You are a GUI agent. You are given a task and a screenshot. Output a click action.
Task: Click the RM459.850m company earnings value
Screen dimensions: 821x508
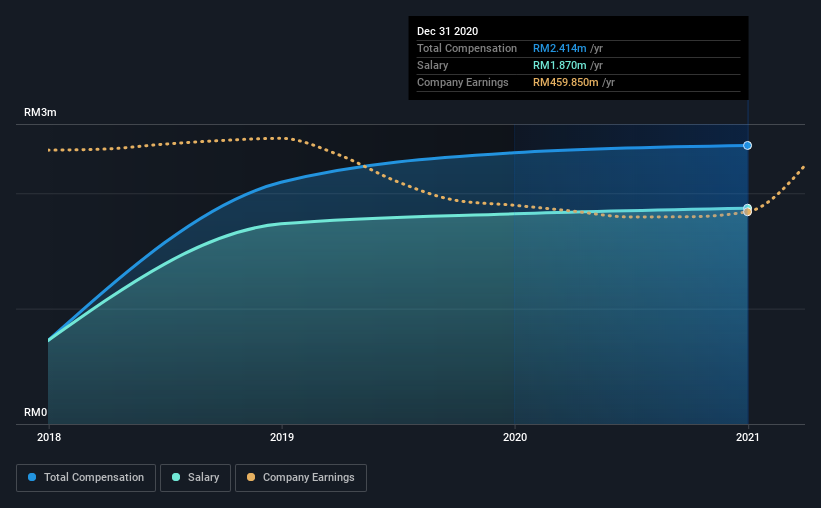[565, 82]
